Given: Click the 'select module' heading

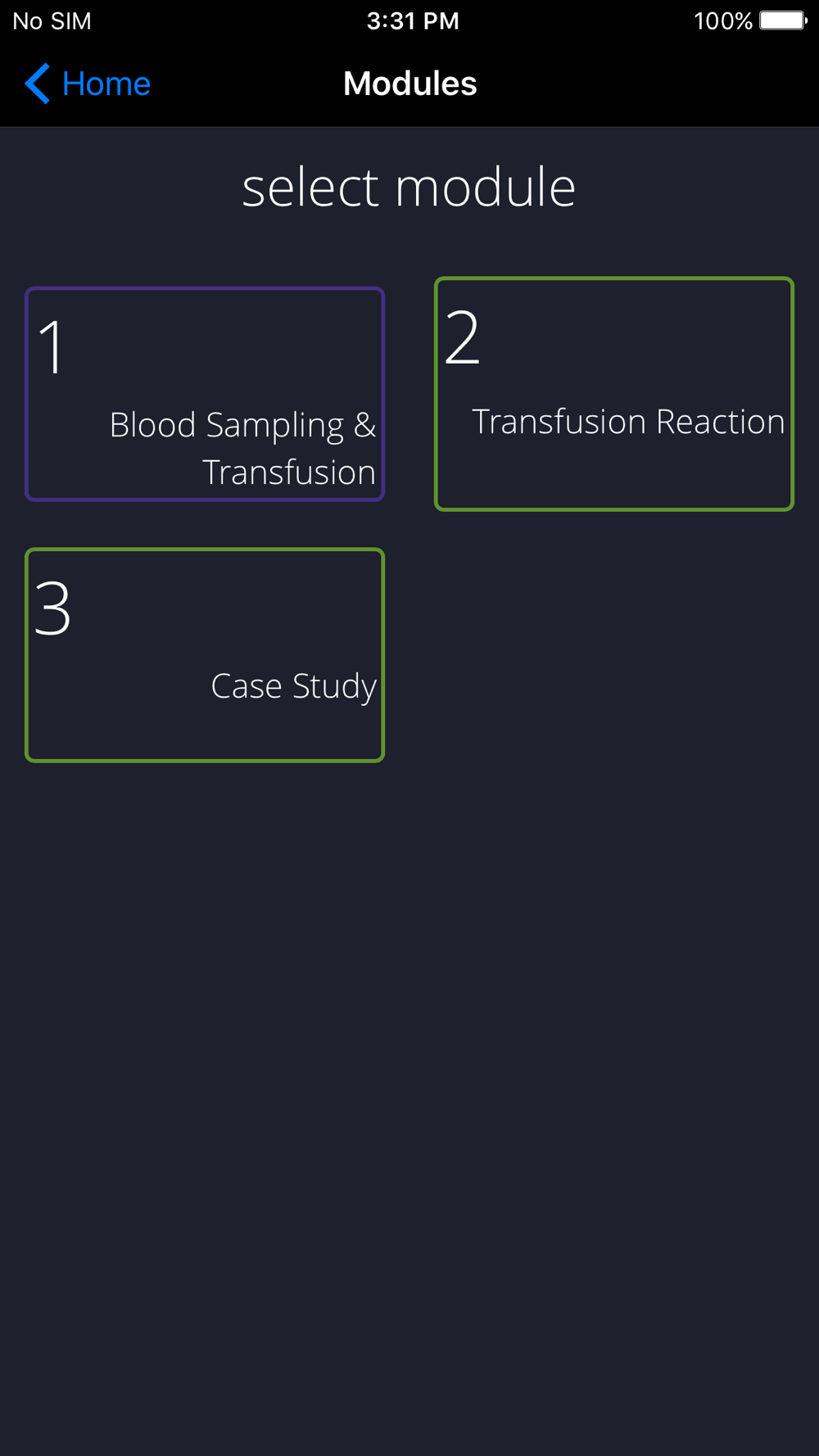Looking at the screenshot, I should click(409, 188).
